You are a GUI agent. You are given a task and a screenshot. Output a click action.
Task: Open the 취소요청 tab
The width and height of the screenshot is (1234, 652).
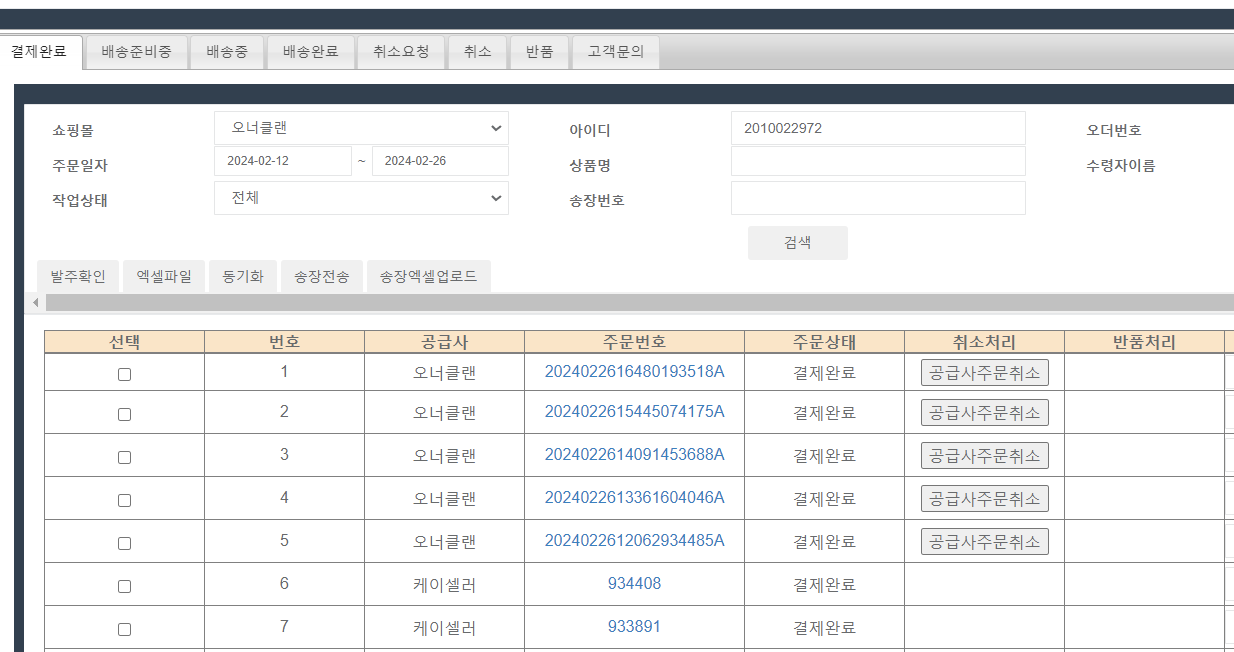point(400,52)
